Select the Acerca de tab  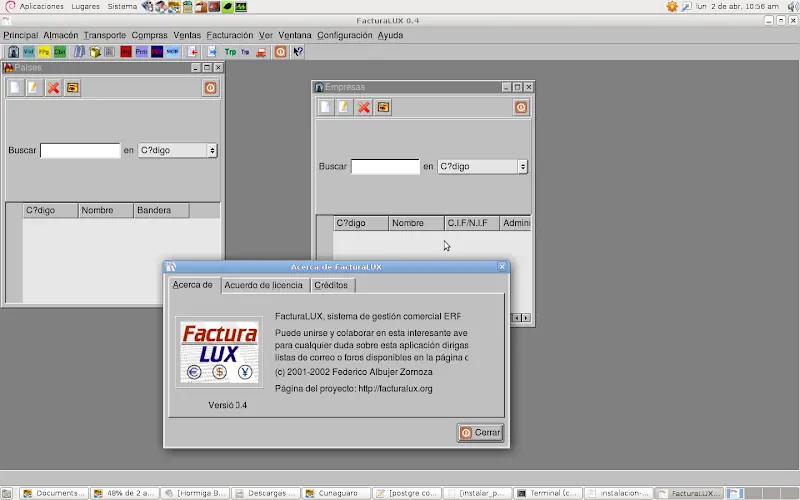pos(193,285)
